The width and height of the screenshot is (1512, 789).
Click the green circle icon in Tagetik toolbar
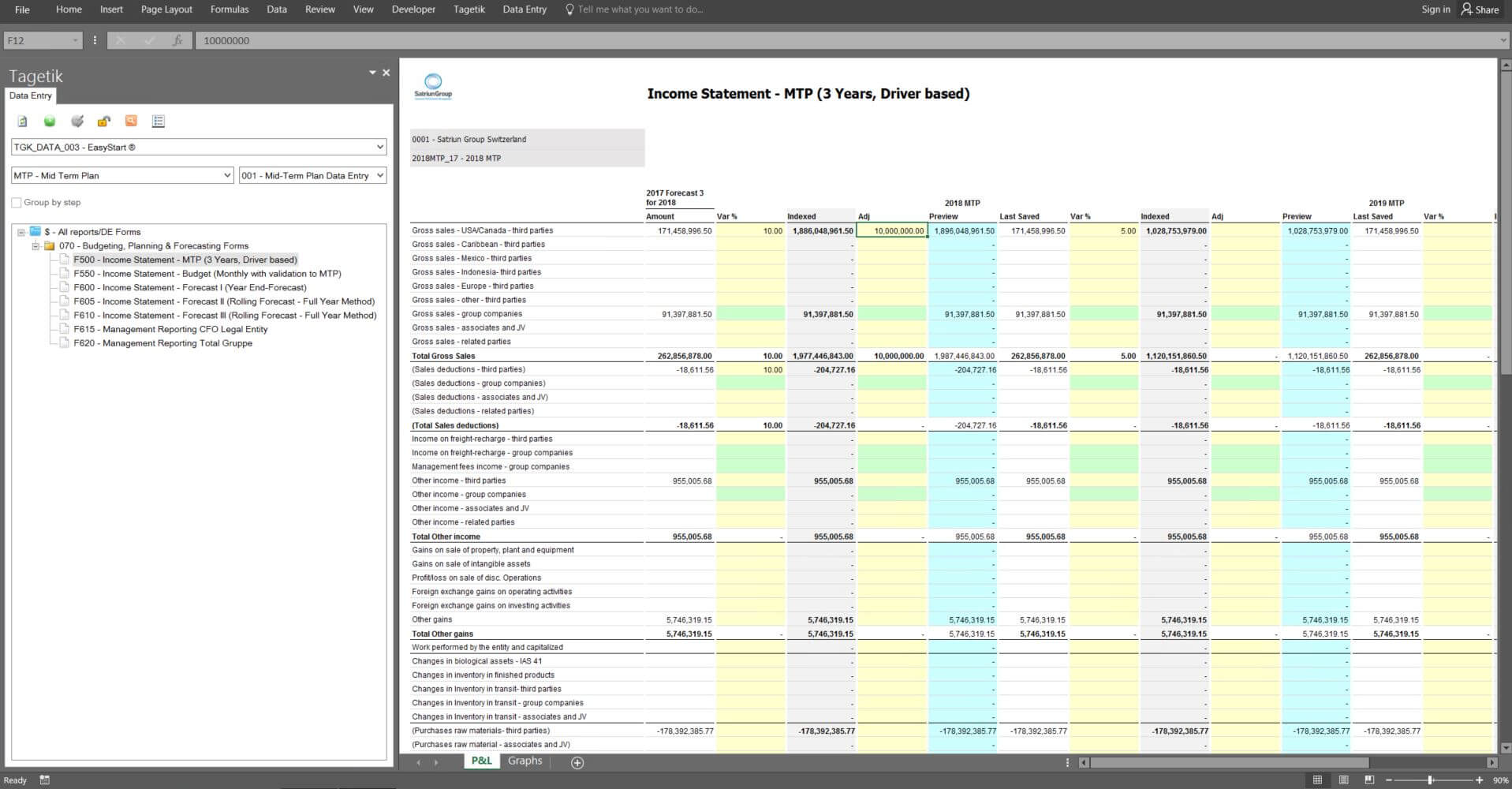(x=50, y=122)
